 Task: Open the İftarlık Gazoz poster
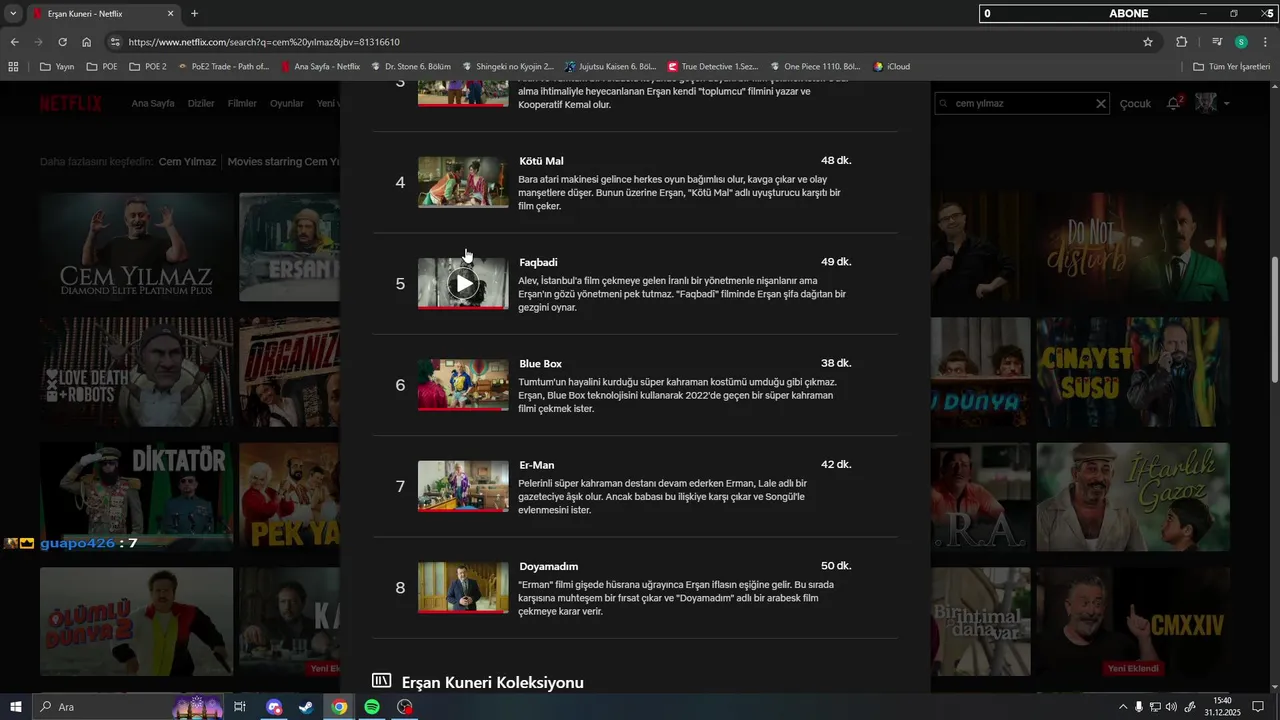[x=1133, y=497]
